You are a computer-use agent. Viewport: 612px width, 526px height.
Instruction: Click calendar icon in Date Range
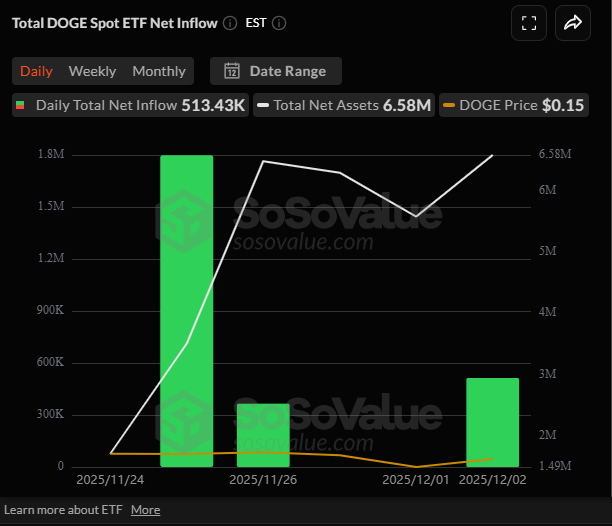coord(232,71)
